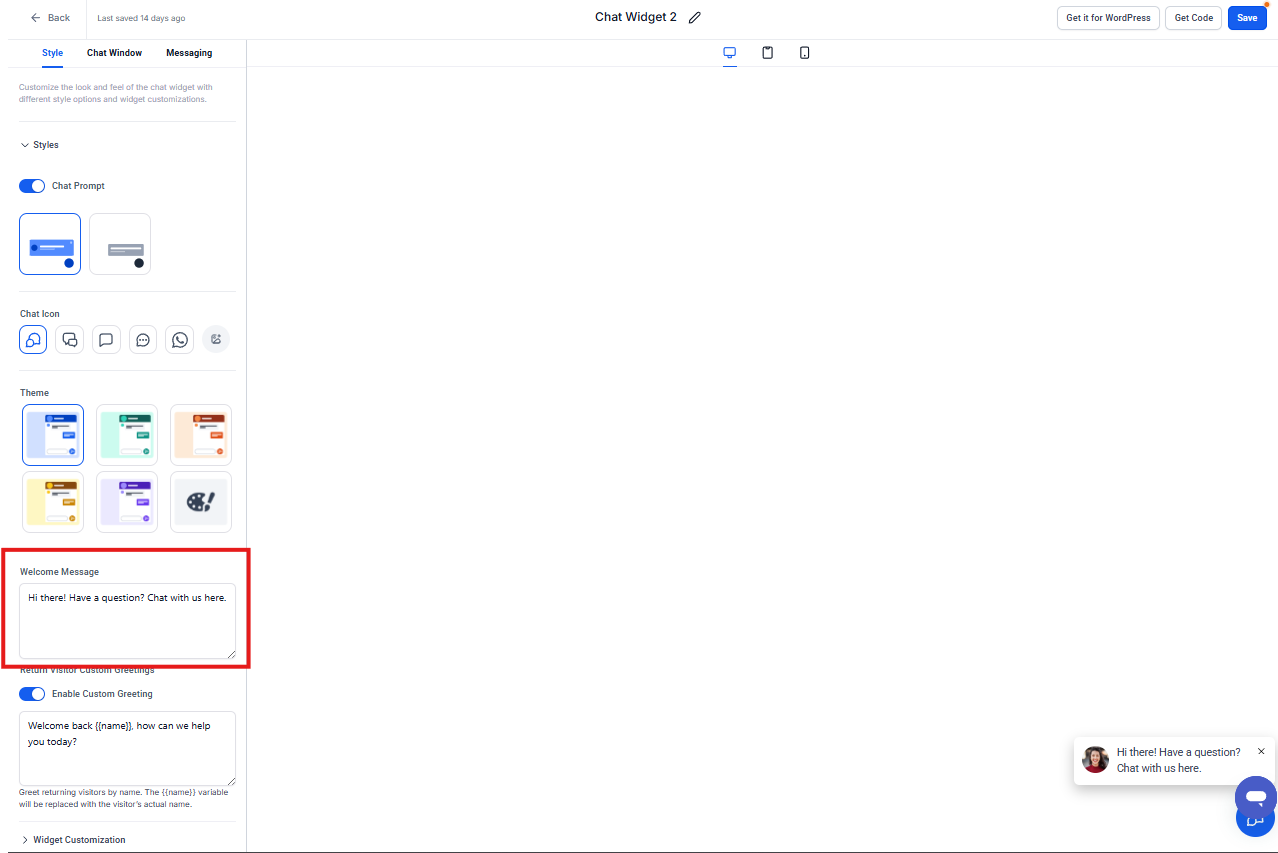Select the WhatsApp chat icon option
Image resolution: width=1278 pixels, height=853 pixels.
[x=179, y=340]
